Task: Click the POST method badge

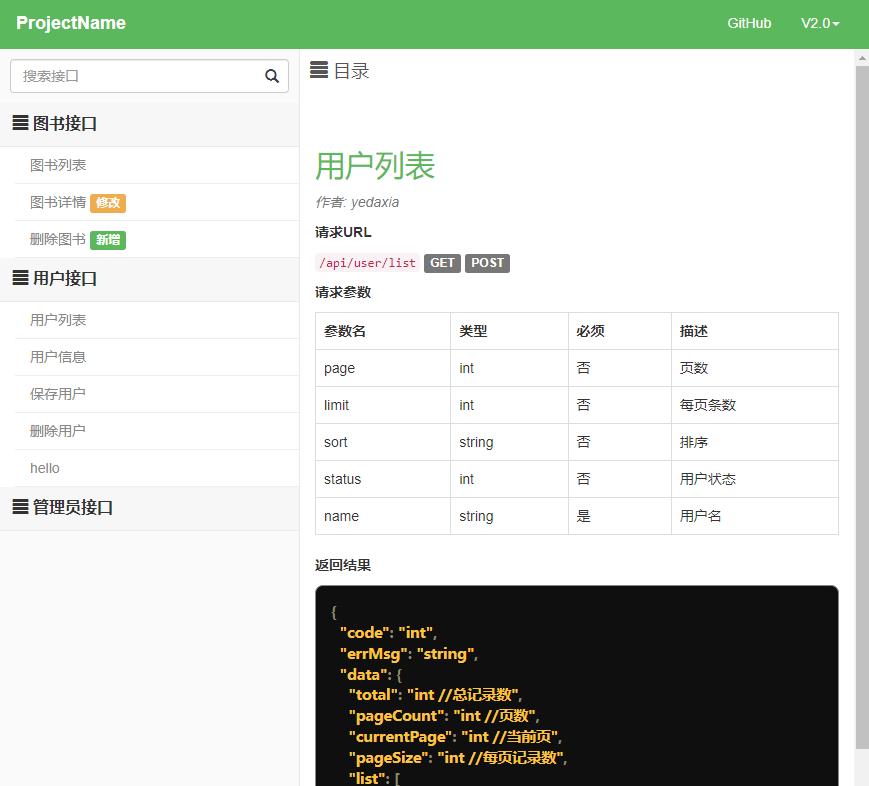Action: [487, 263]
